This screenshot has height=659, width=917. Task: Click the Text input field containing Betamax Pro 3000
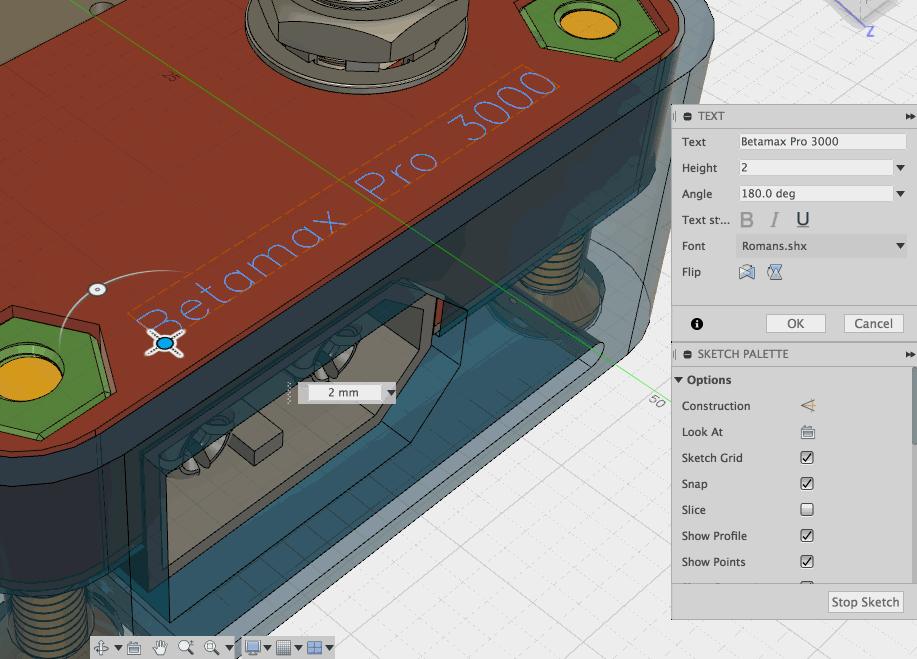(x=822, y=142)
